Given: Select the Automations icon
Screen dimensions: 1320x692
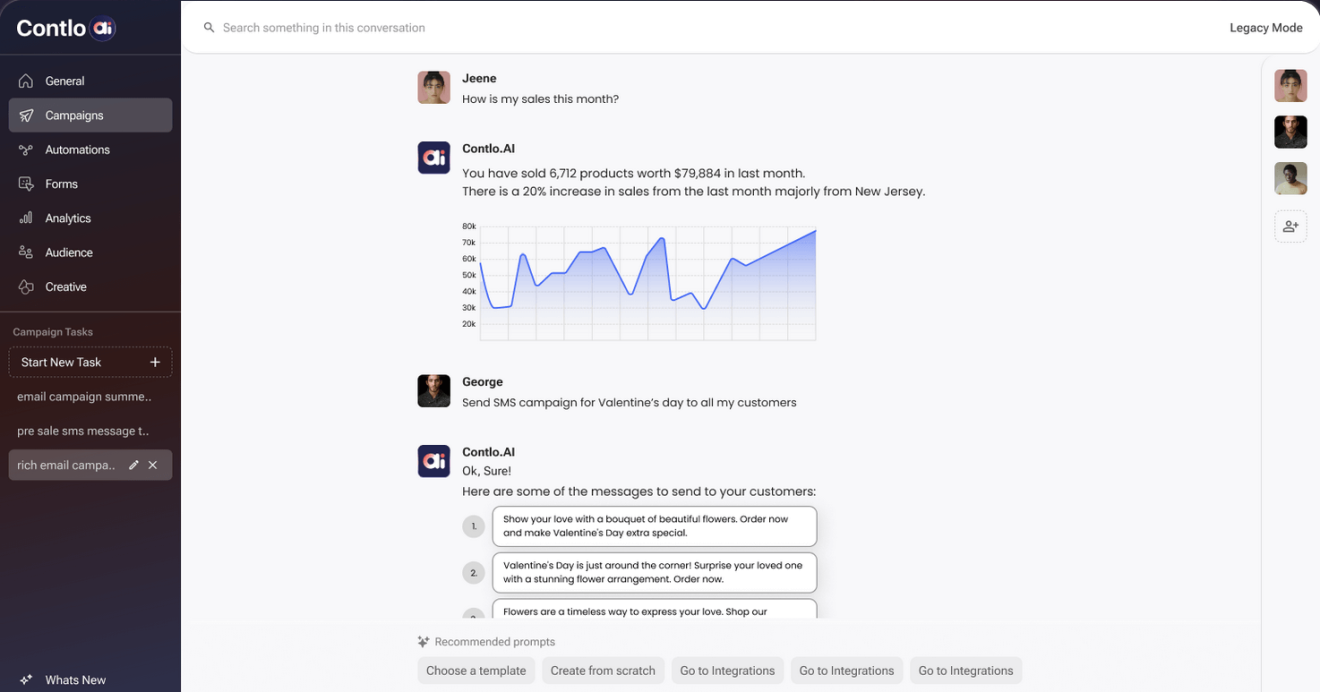Looking at the screenshot, I should point(25,149).
